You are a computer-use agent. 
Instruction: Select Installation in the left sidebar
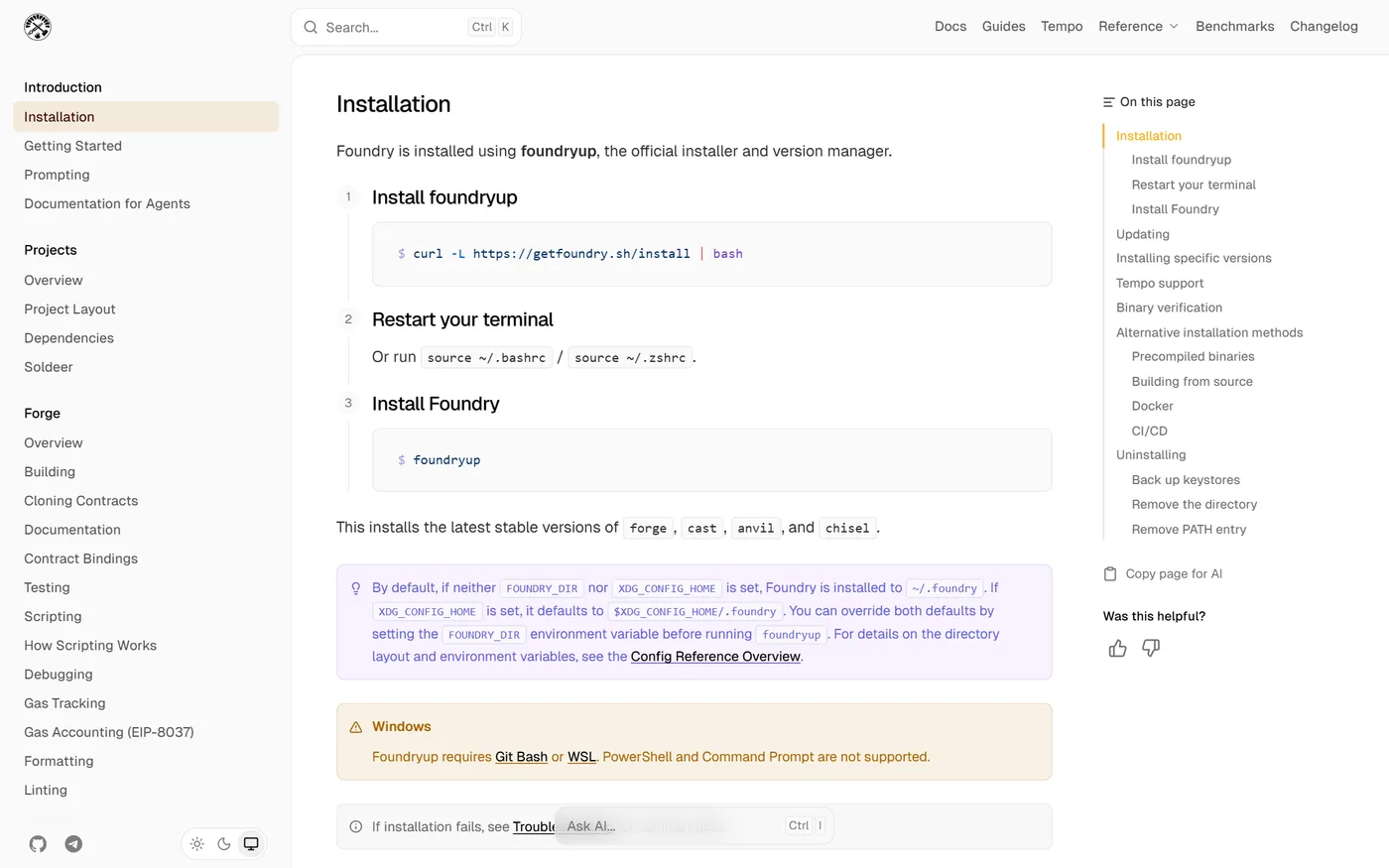tap(146, 117)
